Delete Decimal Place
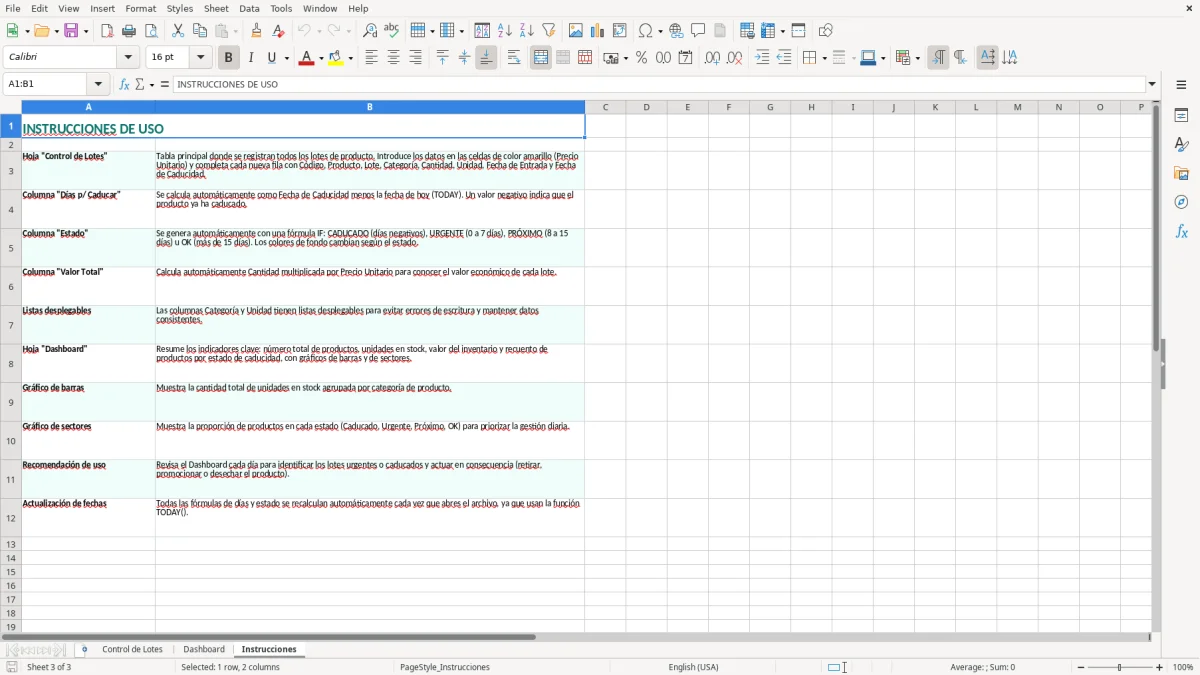The height and width of the screenshot is (675, 1200). (x=735, y=58)
